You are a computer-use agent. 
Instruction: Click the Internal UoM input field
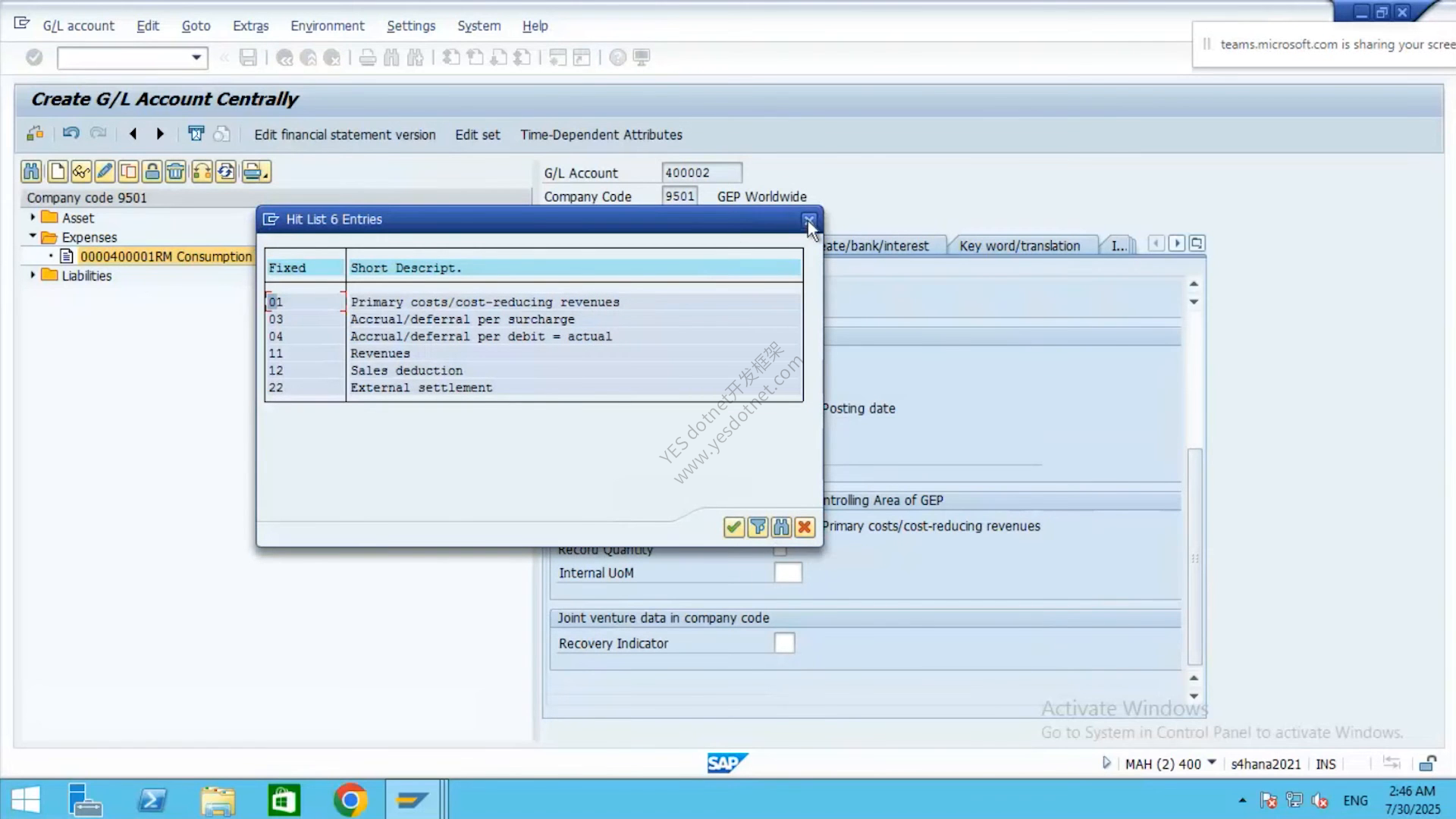788,573
